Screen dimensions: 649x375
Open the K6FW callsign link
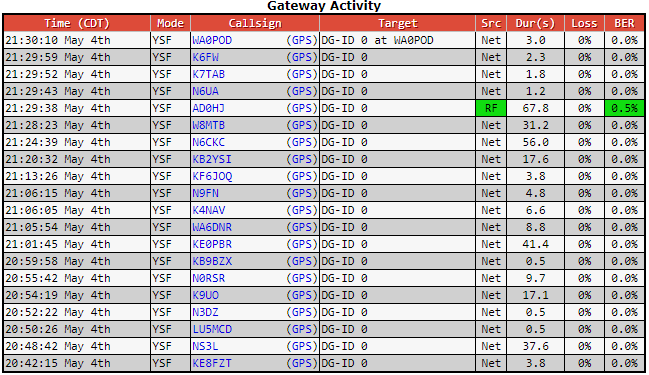(205, 57)
